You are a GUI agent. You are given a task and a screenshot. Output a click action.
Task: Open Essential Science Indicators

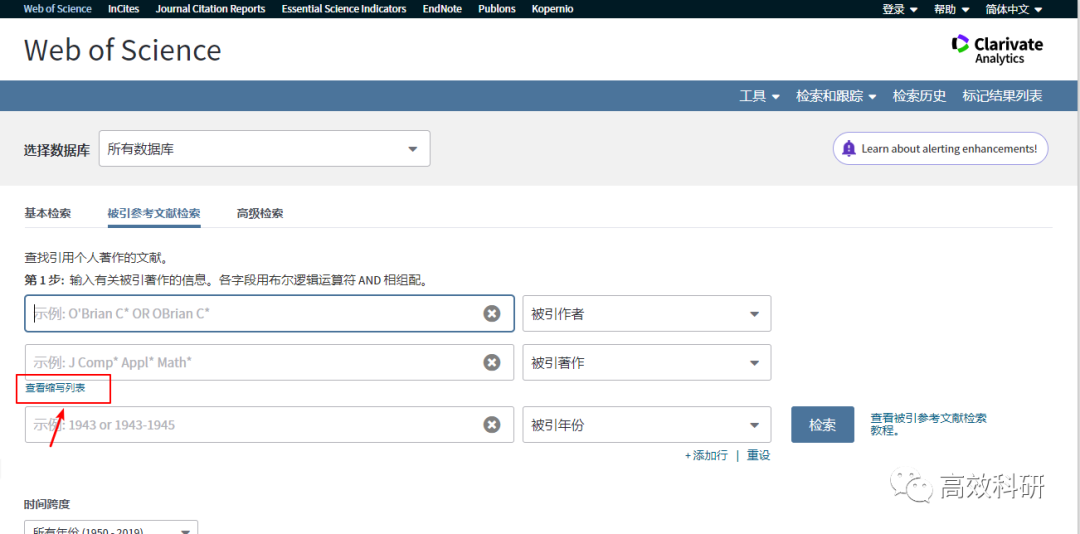click(x=344, y=9)
